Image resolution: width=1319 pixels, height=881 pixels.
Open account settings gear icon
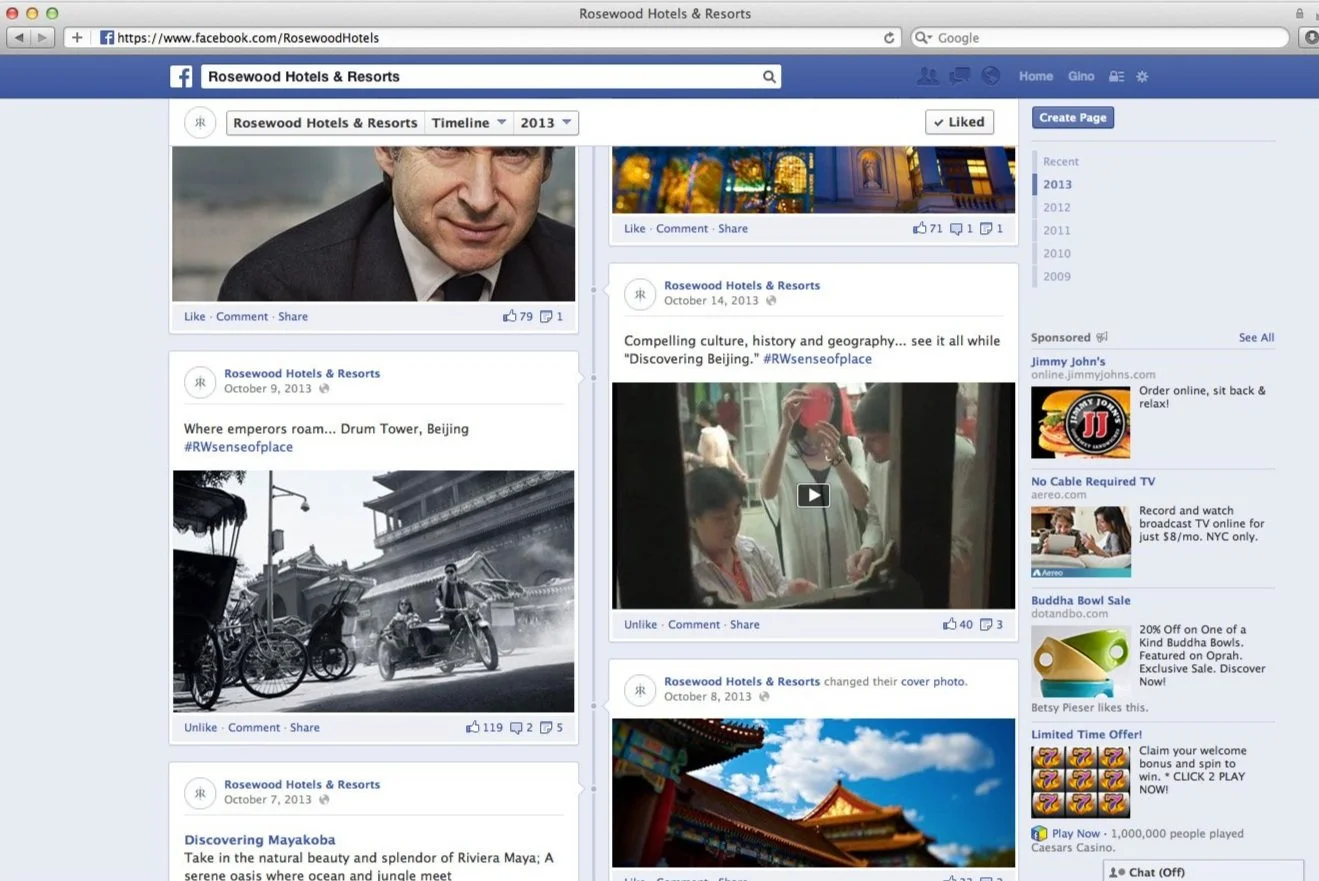point(1142,76)
